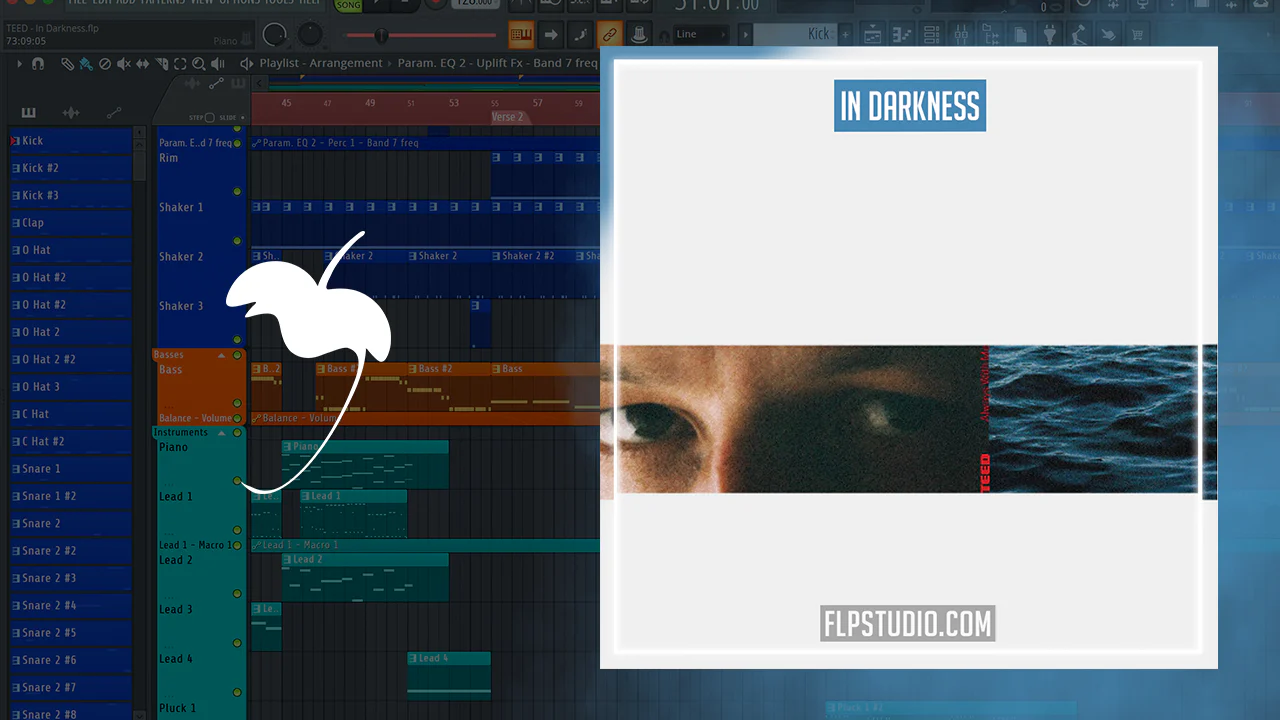Switch to the automation tab in picker panel
1280x720 pixels.
point(114,113)
